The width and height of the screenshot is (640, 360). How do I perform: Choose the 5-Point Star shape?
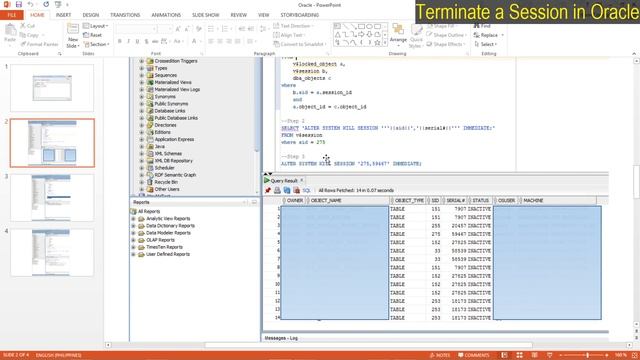[378, 42]
